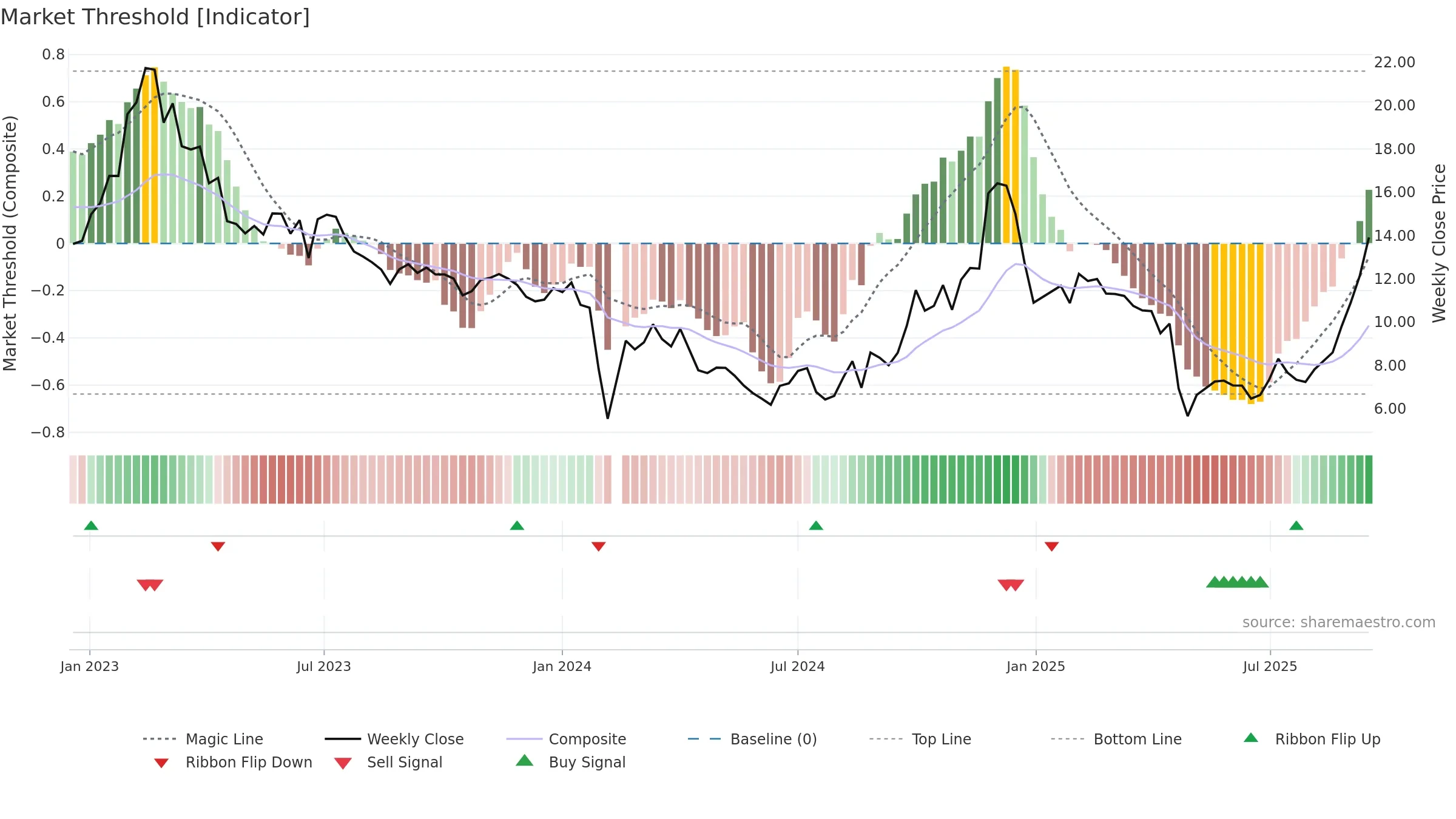Click the Ribbon Flip Down marker after Jan 2024
Image resolution: width=1456 pixels, height=819 pixels.
tap(599, 547)
